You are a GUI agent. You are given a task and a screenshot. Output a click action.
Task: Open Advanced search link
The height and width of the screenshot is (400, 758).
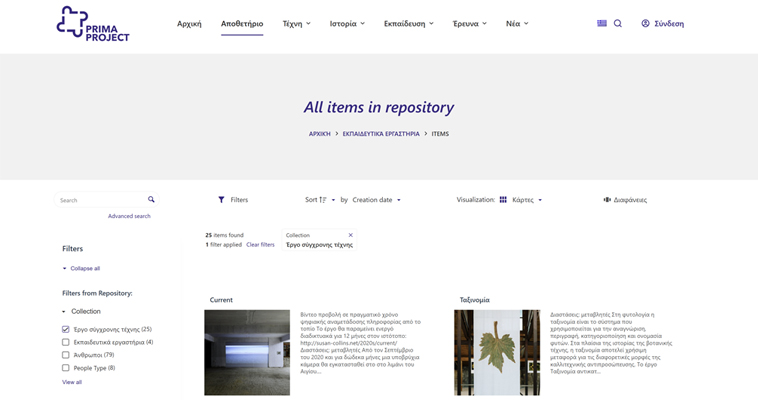tap(129, 216)
